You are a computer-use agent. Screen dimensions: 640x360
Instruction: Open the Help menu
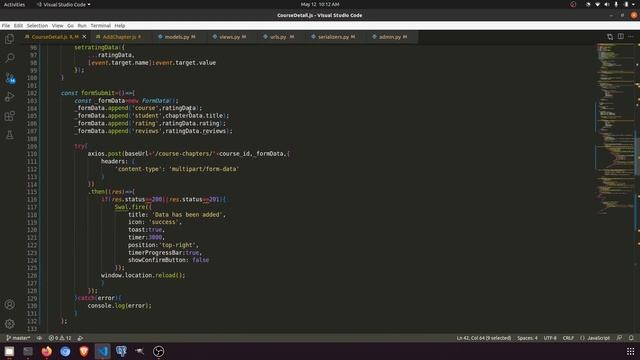120,25
